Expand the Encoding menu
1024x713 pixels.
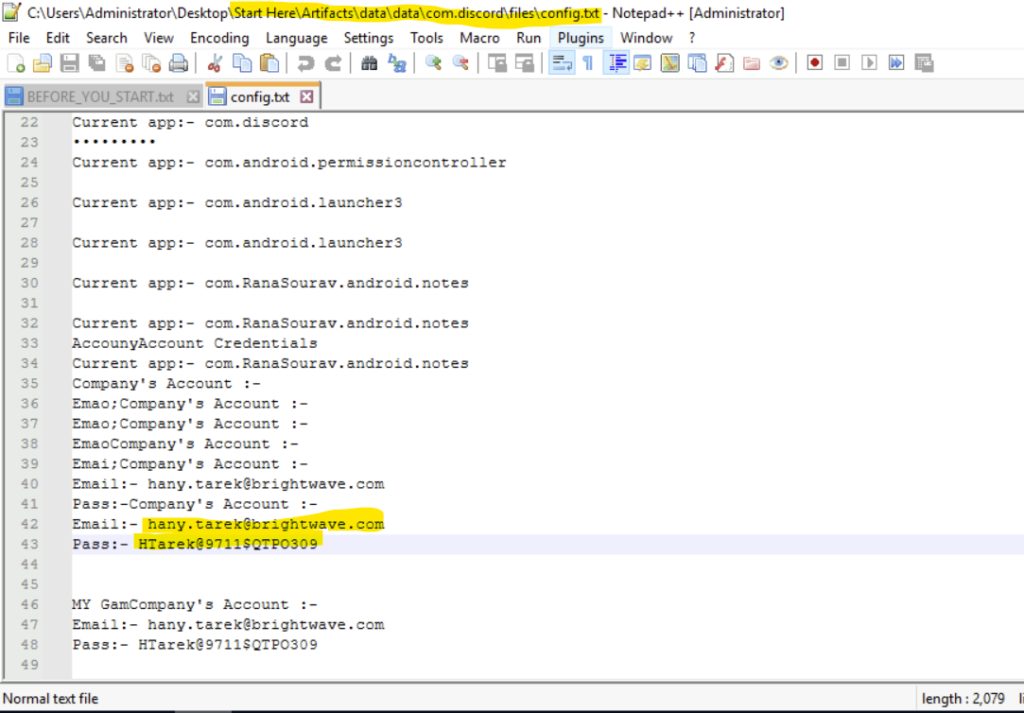pos(219,38)
